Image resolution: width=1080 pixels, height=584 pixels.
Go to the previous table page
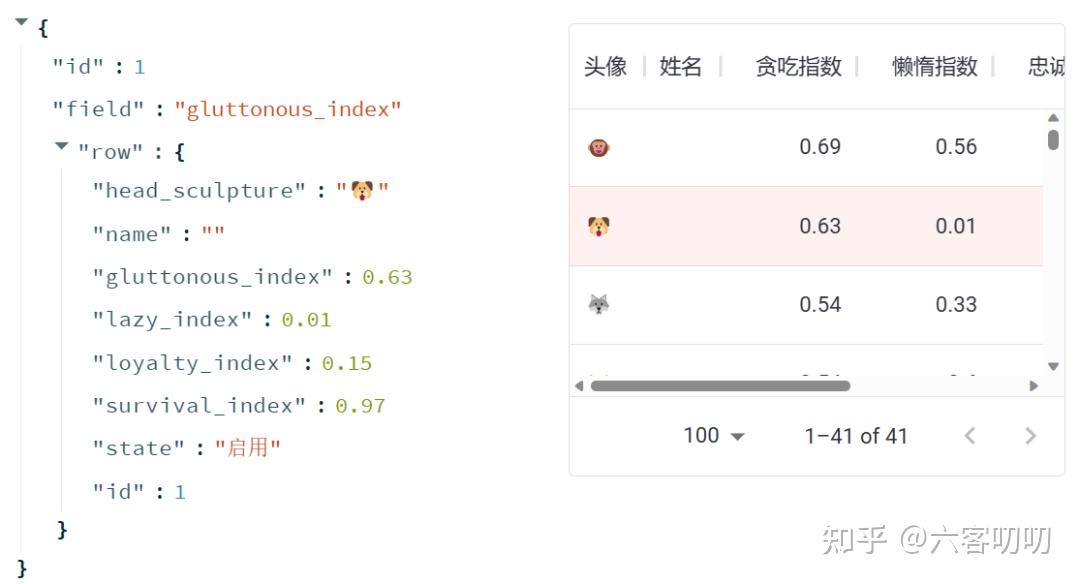pyautogui.click(x=970, y=436)
